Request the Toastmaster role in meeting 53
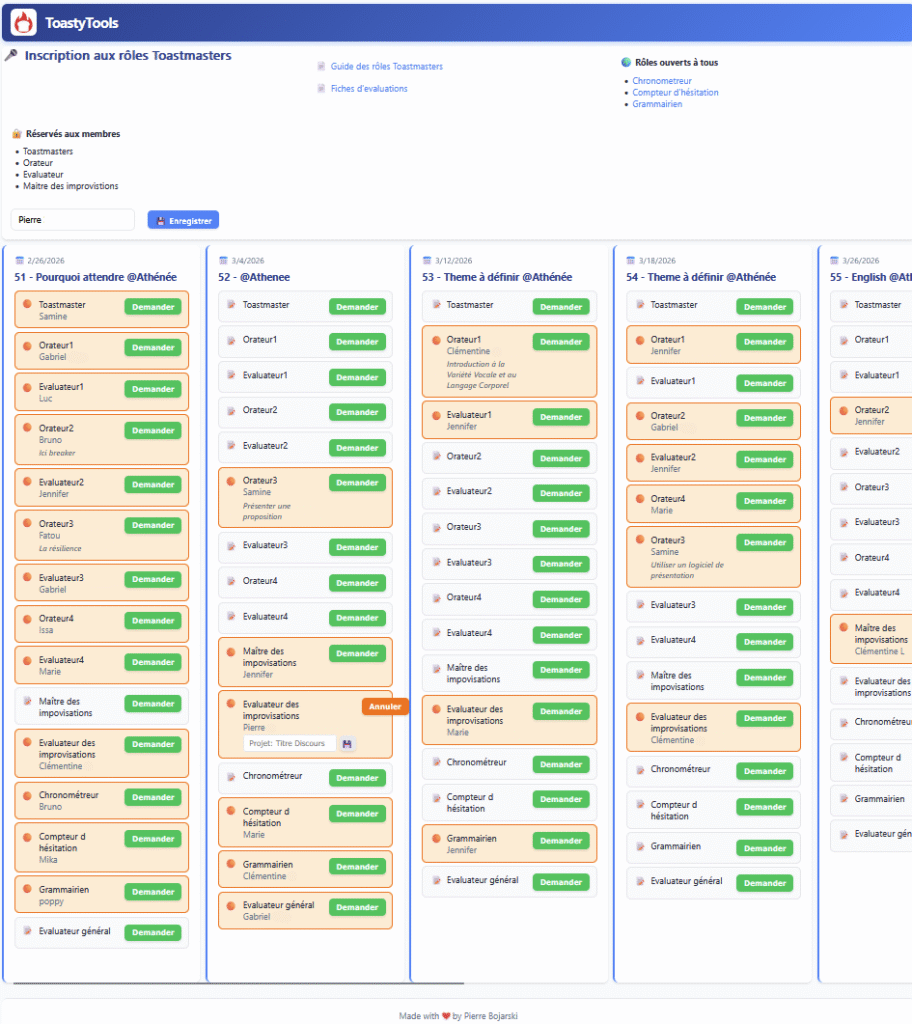Image resolution: width=912 pixels, height=1024 pixels. click(x=560, y=307)
